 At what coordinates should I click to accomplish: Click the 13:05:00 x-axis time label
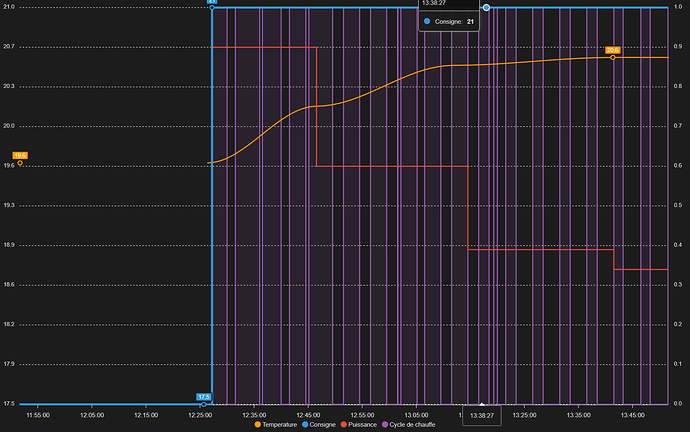(x=416, y=414)
